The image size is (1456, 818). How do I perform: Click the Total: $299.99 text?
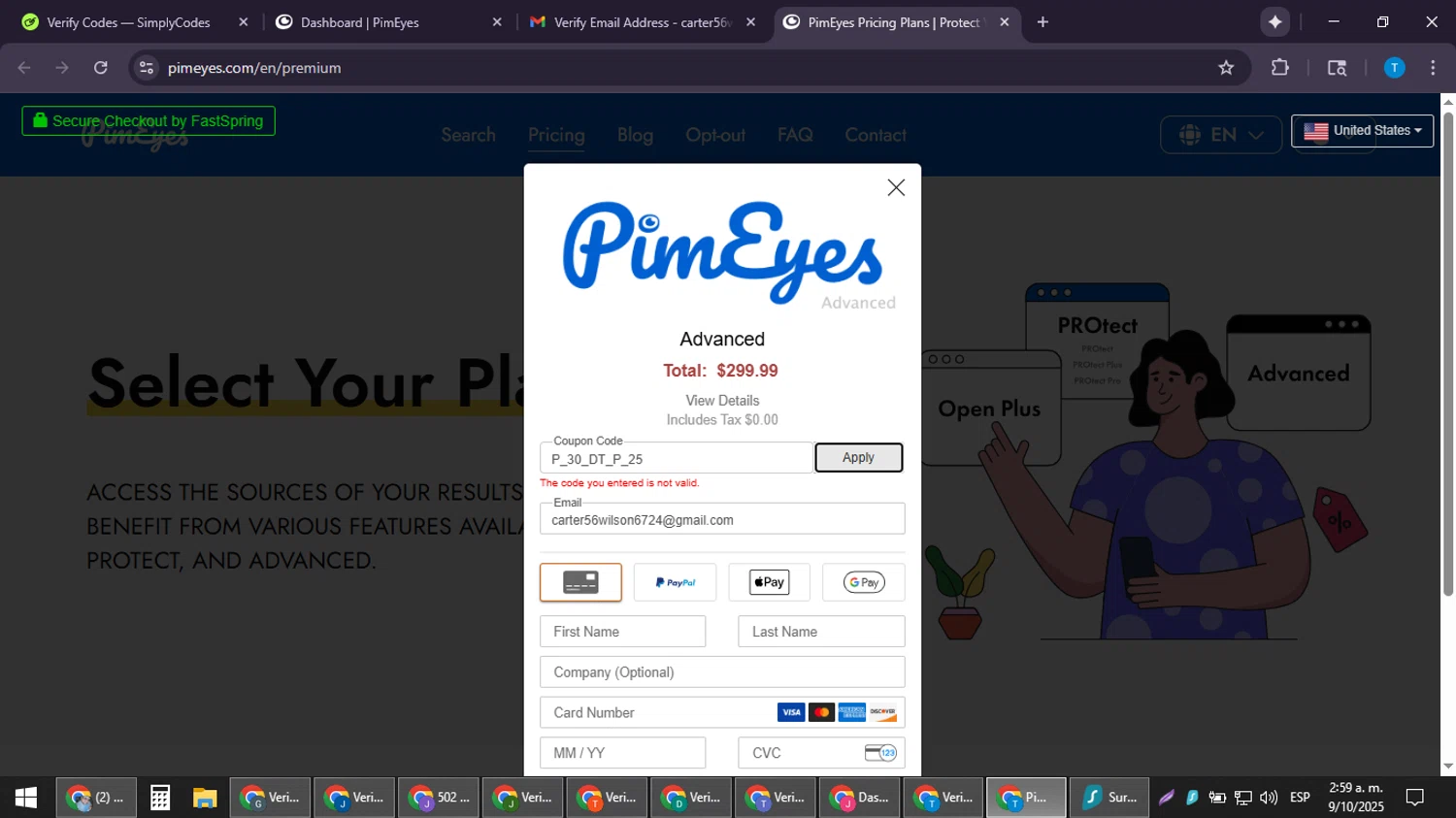pyautogui.click(x=720, y=371)
